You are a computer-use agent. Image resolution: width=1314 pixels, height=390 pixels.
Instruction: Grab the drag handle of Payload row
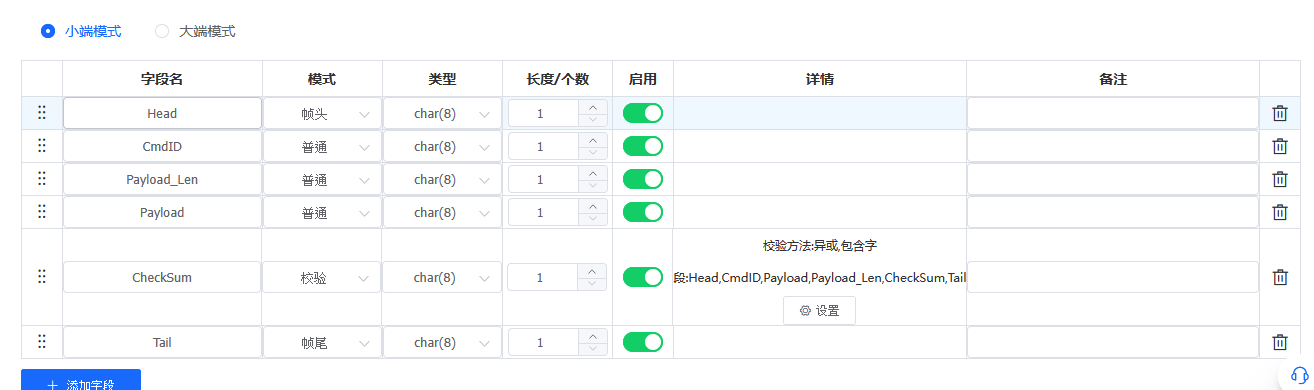[x=42, y=212]
